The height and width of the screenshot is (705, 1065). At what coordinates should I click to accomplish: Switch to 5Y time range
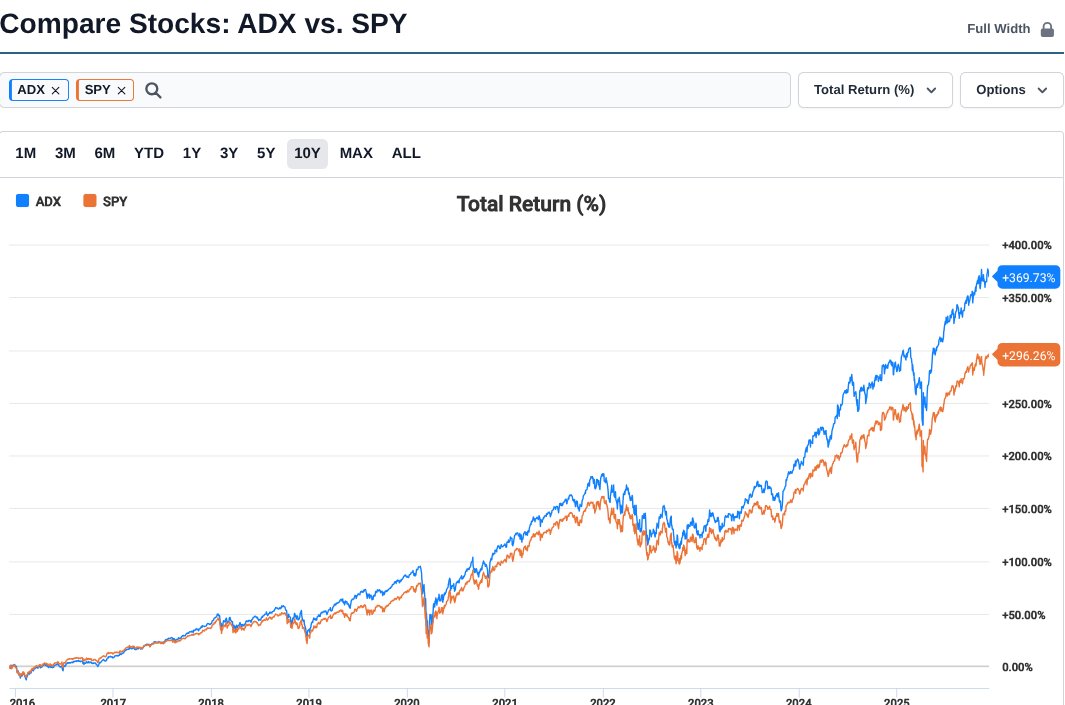point(266,153)
